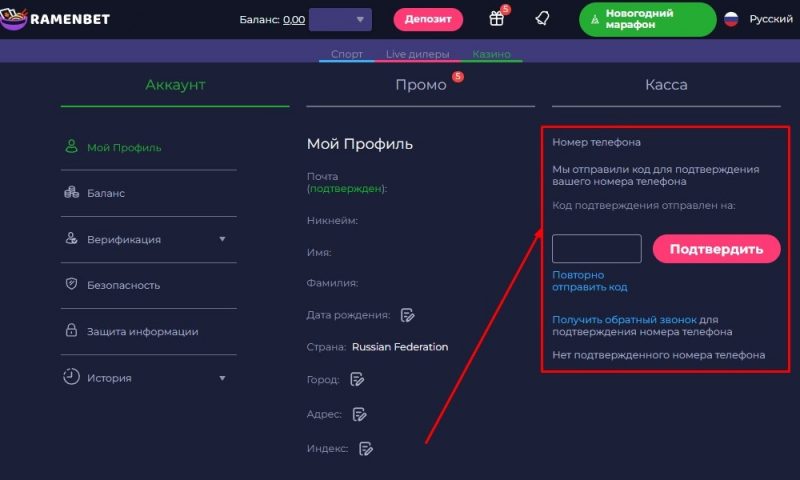The image size is (800, 480).
Task: Click the Мой Профиль person icon
Action: [x=71, y=147]
